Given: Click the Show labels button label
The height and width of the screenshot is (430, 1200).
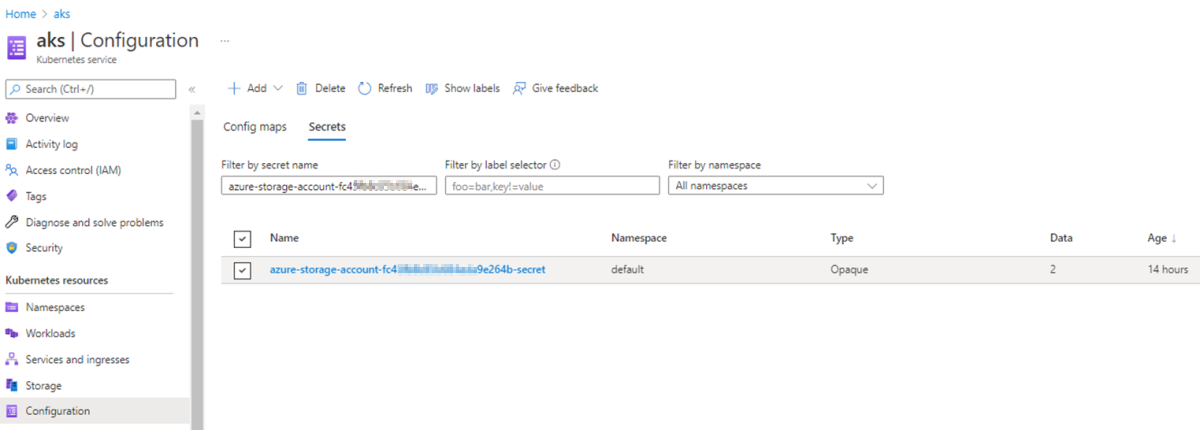Looking at the screenshot, I should [472, 88].
